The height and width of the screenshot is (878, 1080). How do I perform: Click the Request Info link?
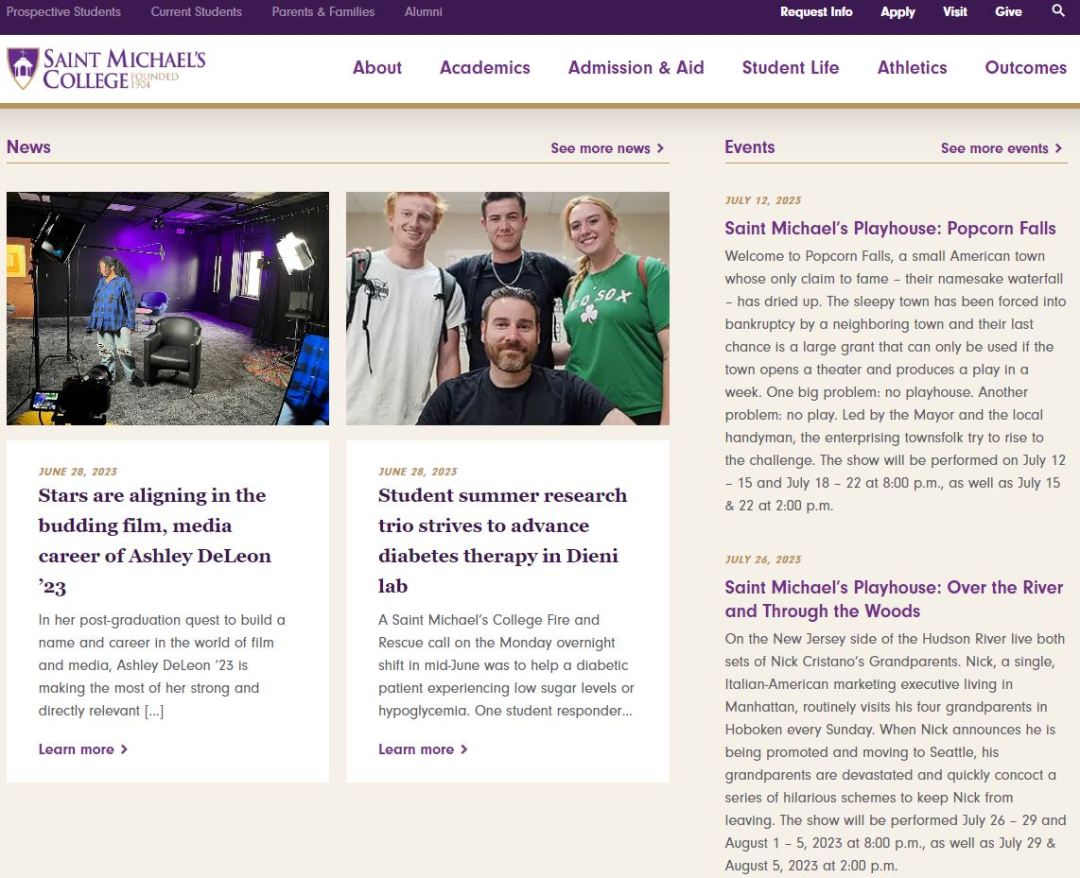pyautogui.click(x=816, y=12)
